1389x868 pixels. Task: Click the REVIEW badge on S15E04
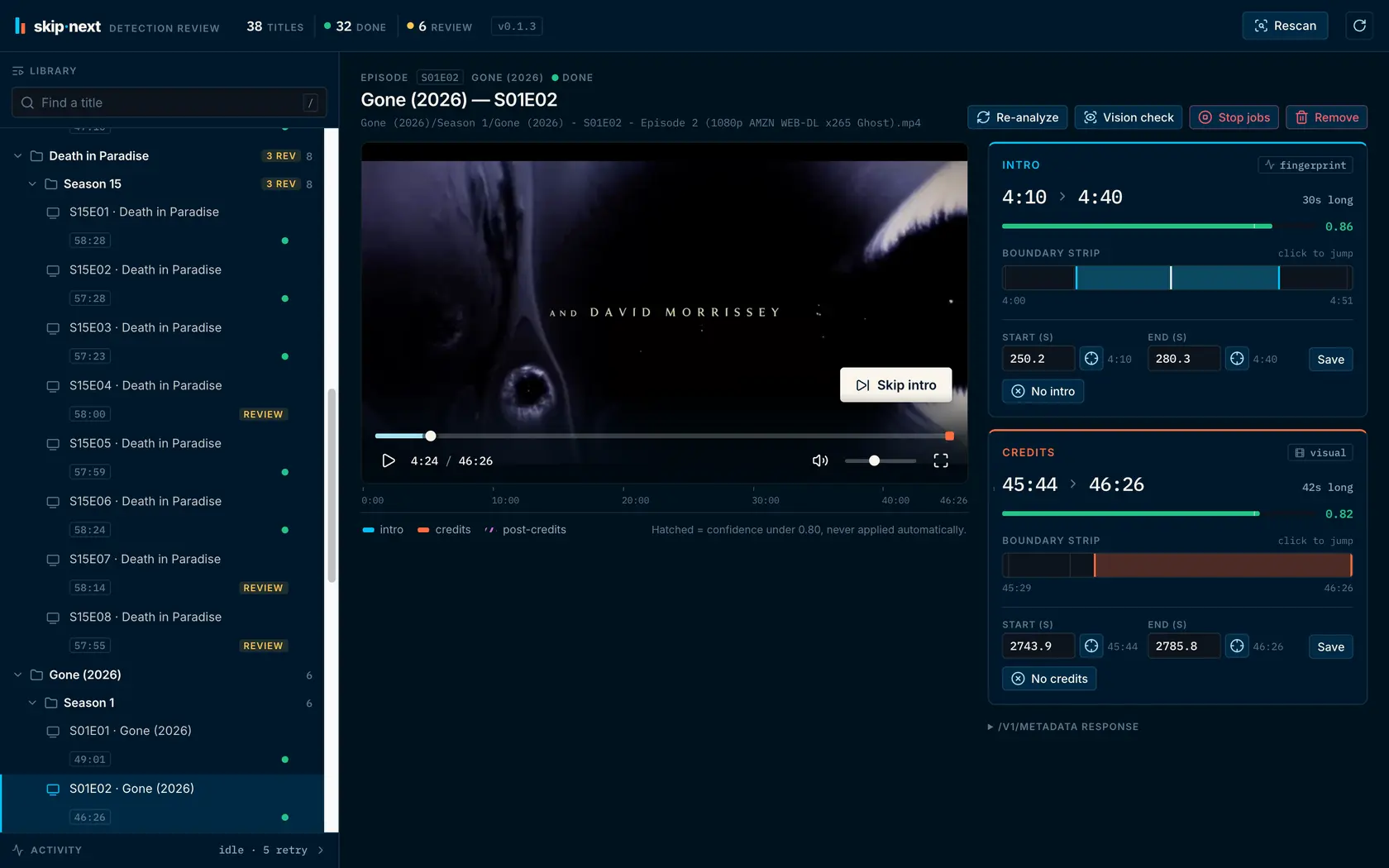(x=263, y=414)
